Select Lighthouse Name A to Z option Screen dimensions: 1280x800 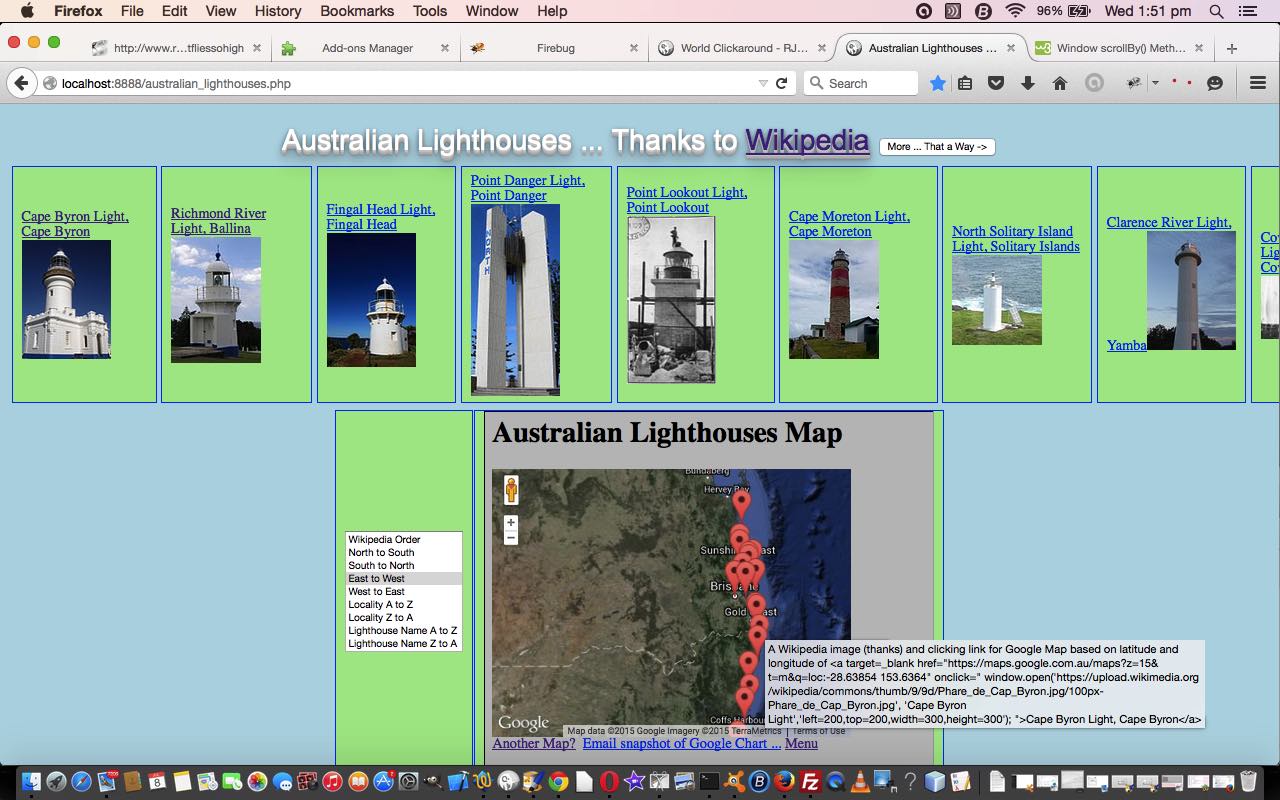click(404, 630)
